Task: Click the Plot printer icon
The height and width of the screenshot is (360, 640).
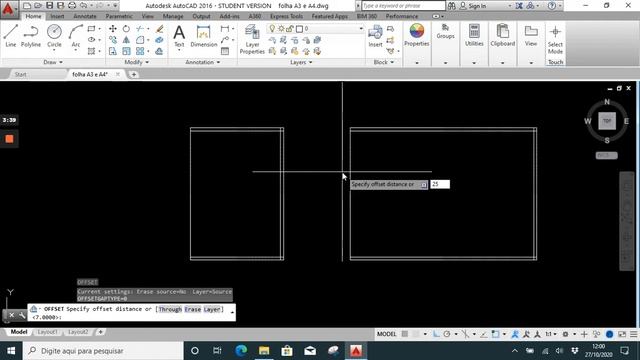Action: pos(72,6)
